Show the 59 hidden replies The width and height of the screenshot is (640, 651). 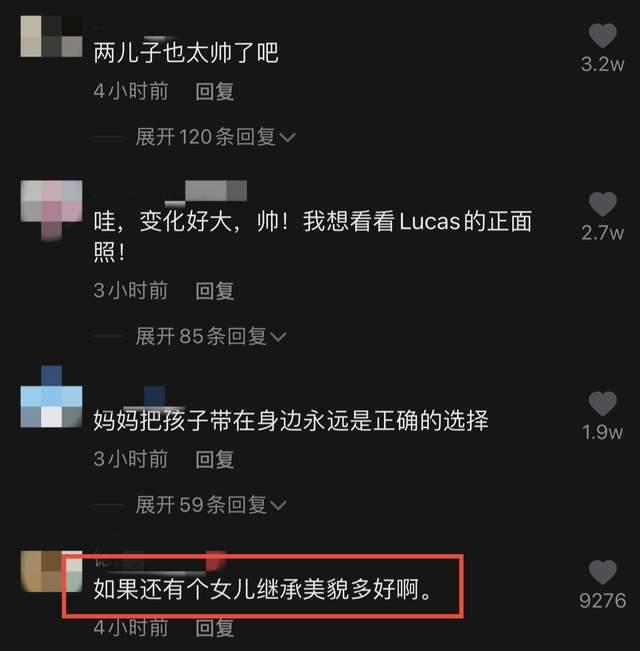[x=211, y=505]
